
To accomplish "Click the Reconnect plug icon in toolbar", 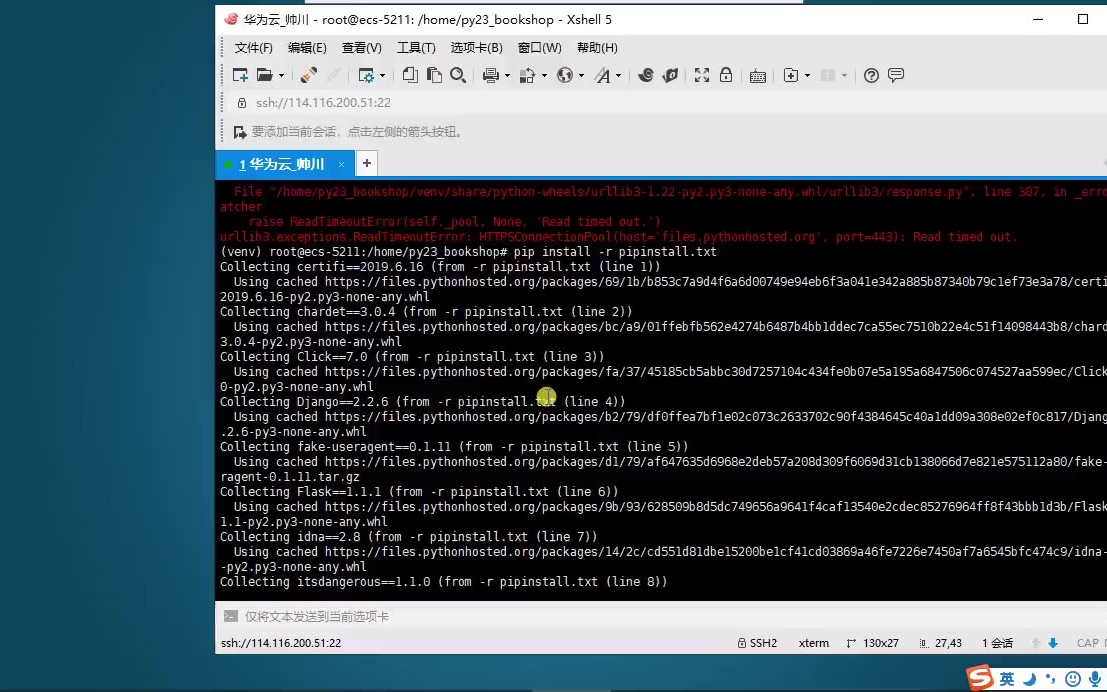I will pyautogui.click(x=309, y=75).
